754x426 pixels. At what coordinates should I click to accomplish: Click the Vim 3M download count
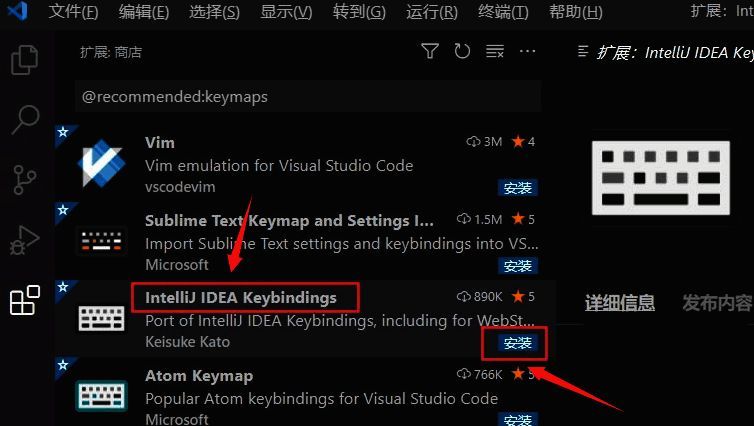[x=484, y=142]
